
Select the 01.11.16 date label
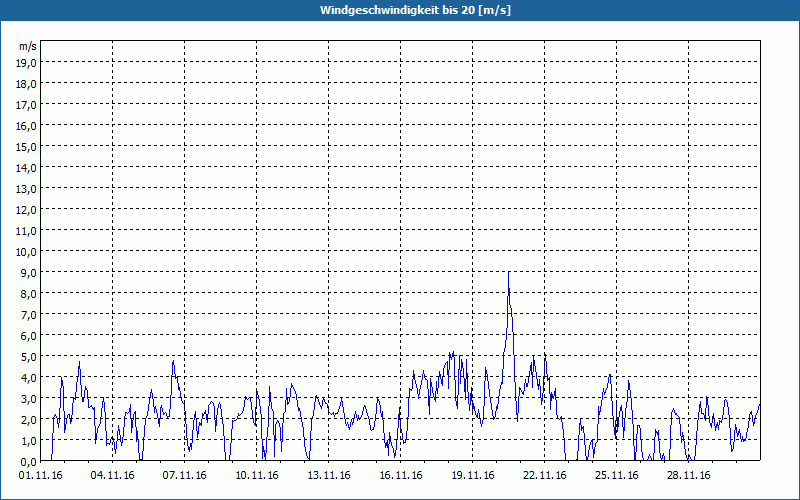tap(41, 476)
